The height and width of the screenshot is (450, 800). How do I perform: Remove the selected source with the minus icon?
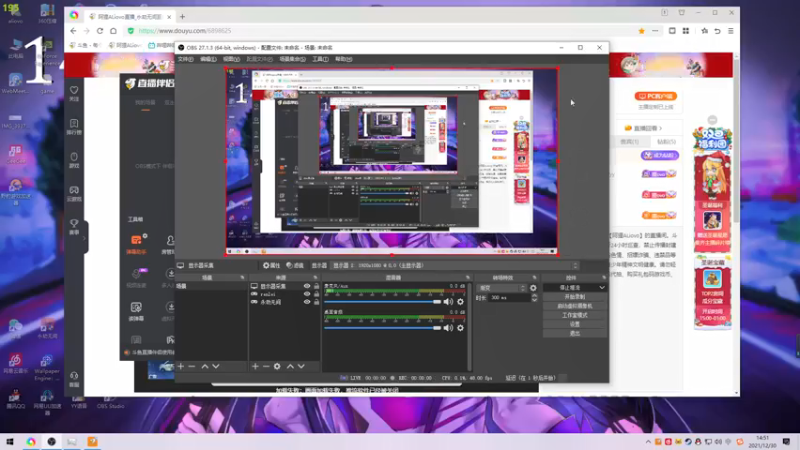coord(266,366)
